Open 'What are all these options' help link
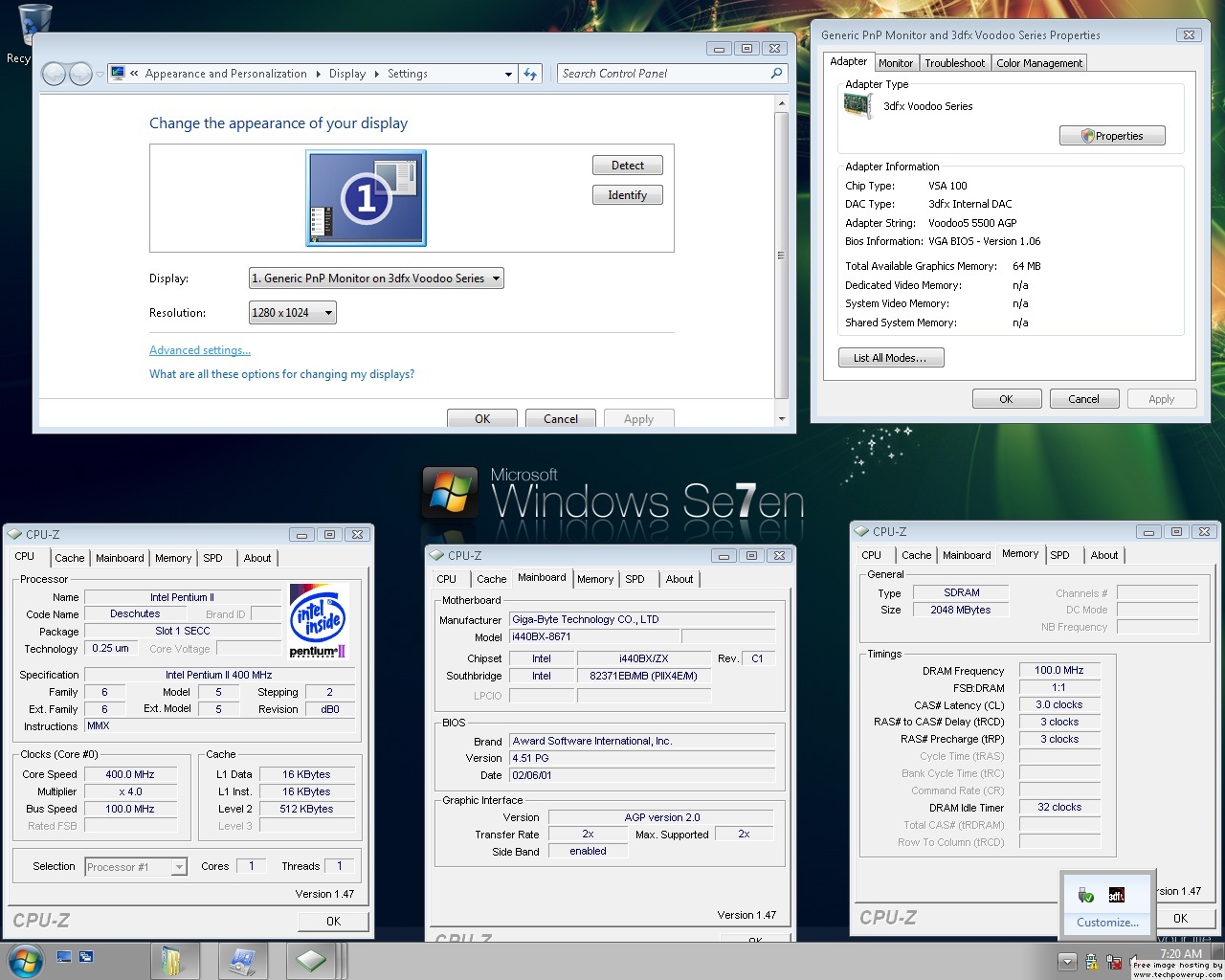 coord(282,374)
